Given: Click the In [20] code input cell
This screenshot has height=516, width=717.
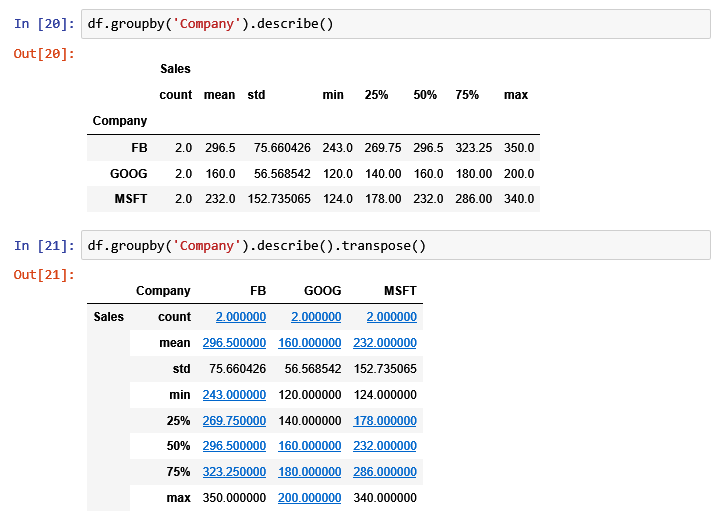Looking at the screenshot, I should coord(396,24).
